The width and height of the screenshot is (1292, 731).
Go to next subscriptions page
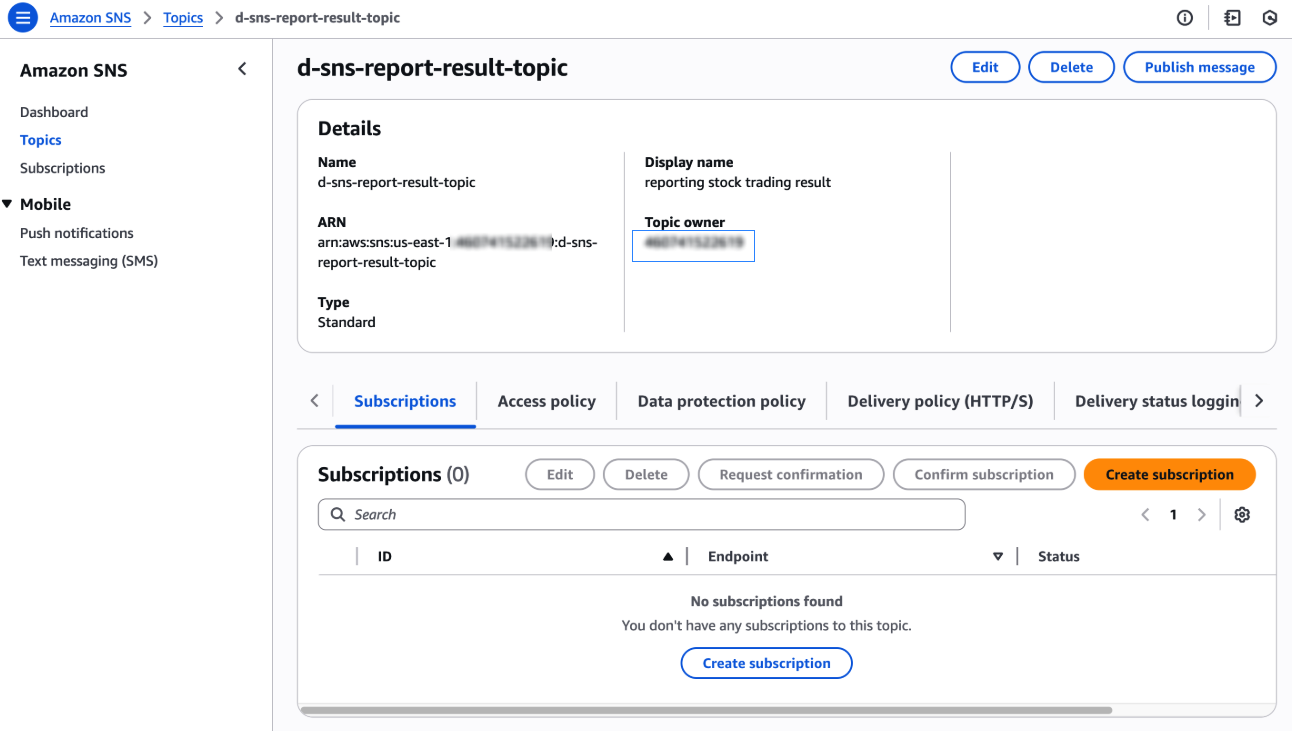click(x=1202, y=515)
